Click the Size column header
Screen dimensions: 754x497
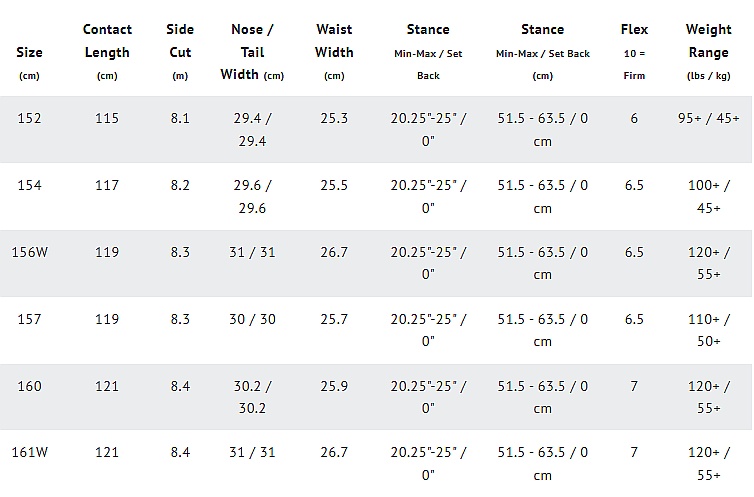pos(29,52)
